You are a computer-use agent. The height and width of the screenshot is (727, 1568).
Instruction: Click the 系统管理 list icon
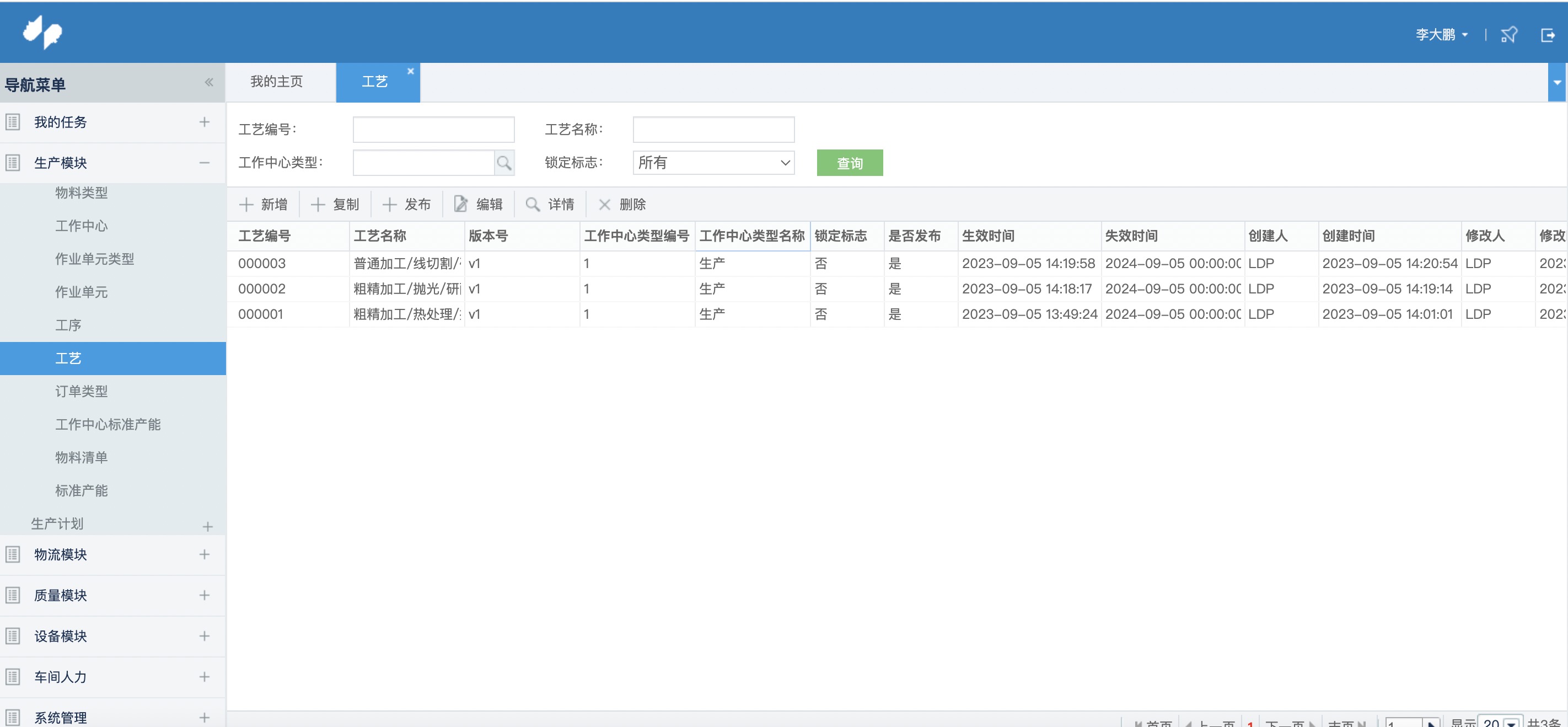[13, 717]
